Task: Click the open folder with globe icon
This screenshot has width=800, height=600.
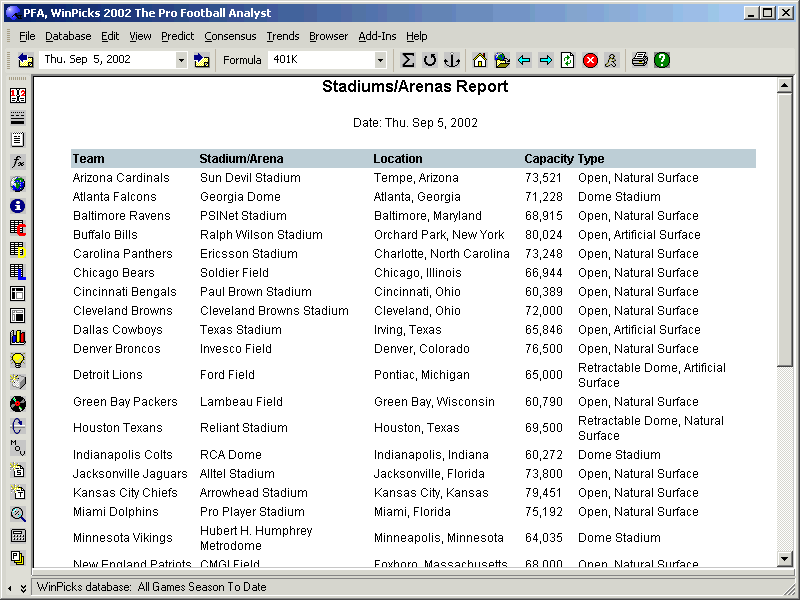Action: (502, 60)
